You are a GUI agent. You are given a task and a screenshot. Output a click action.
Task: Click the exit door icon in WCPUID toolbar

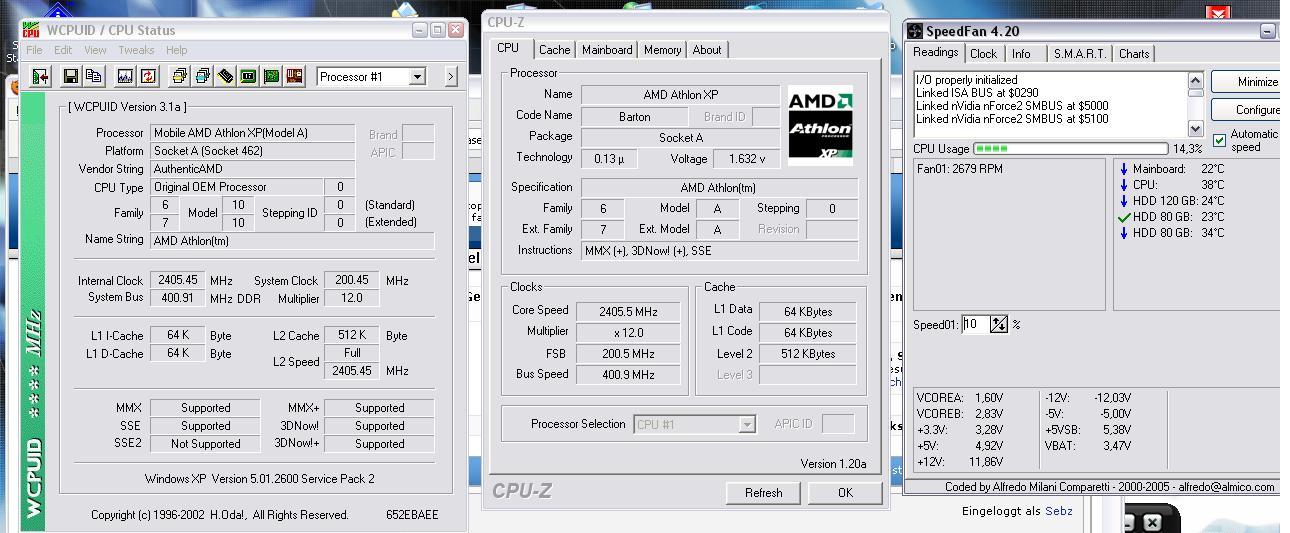tap(41, 76)
